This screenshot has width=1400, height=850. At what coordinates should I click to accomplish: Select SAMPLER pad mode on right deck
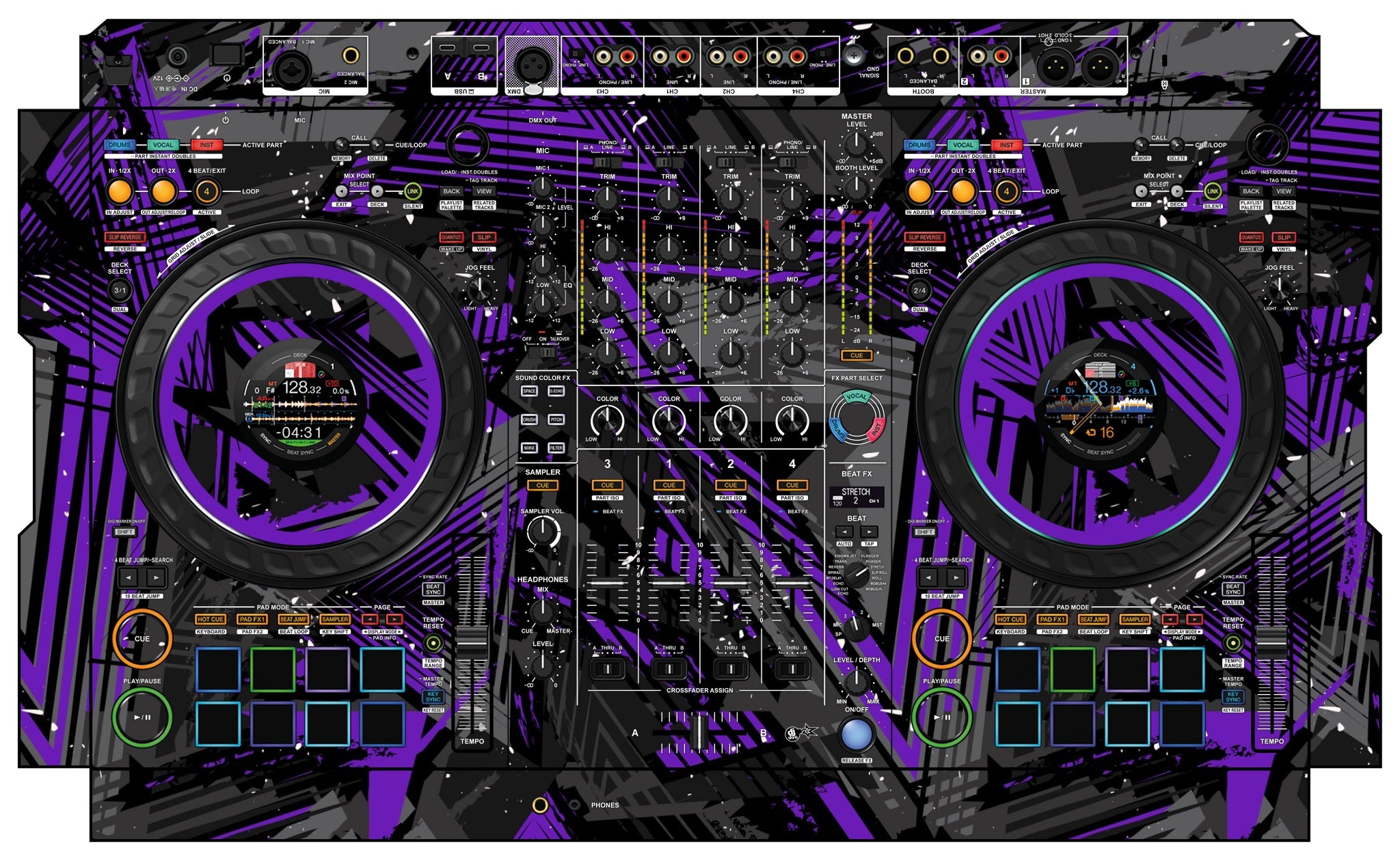[x=1135, y=619]
